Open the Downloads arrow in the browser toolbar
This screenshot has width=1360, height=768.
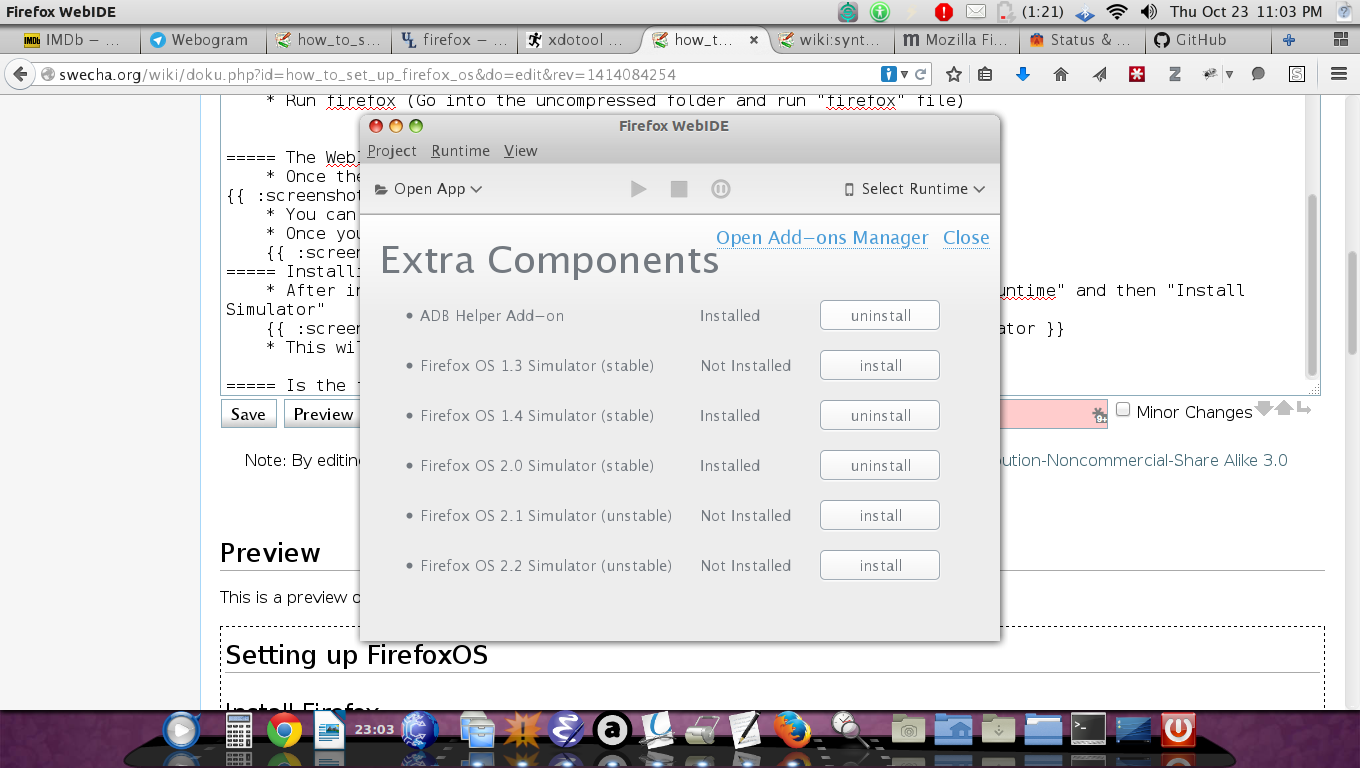point(1022,74)
